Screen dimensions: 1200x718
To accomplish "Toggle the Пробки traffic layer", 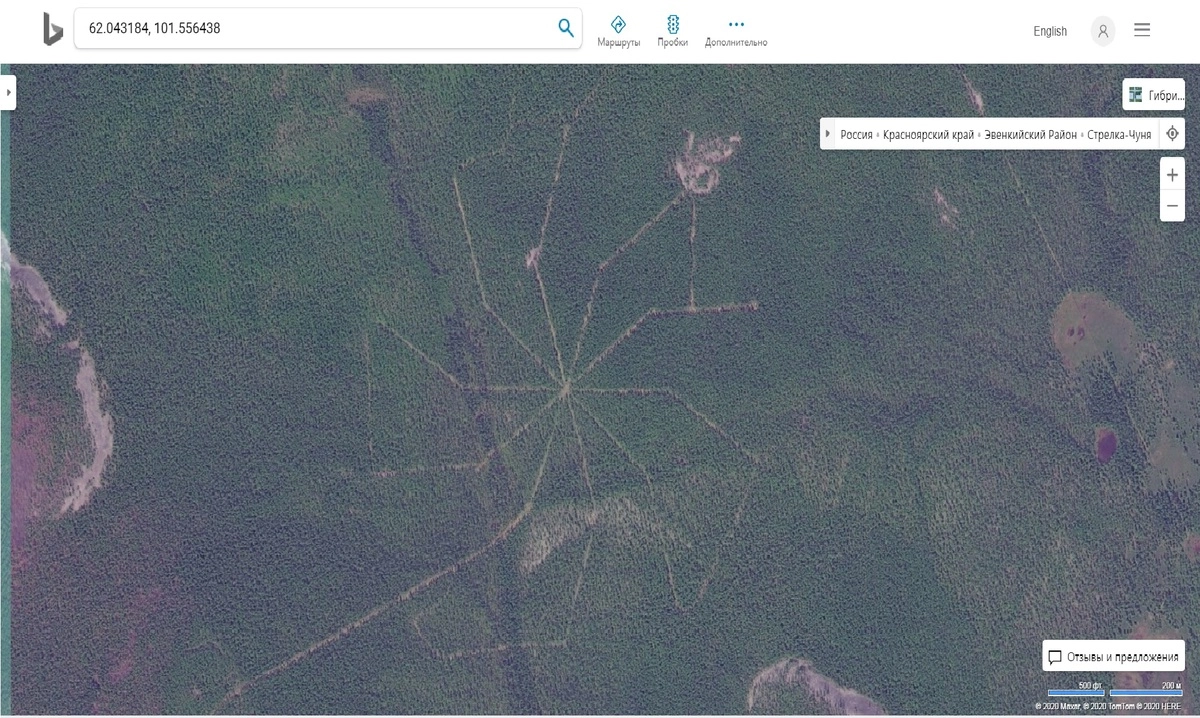I will pyautogui.click(x=672, y=31).
